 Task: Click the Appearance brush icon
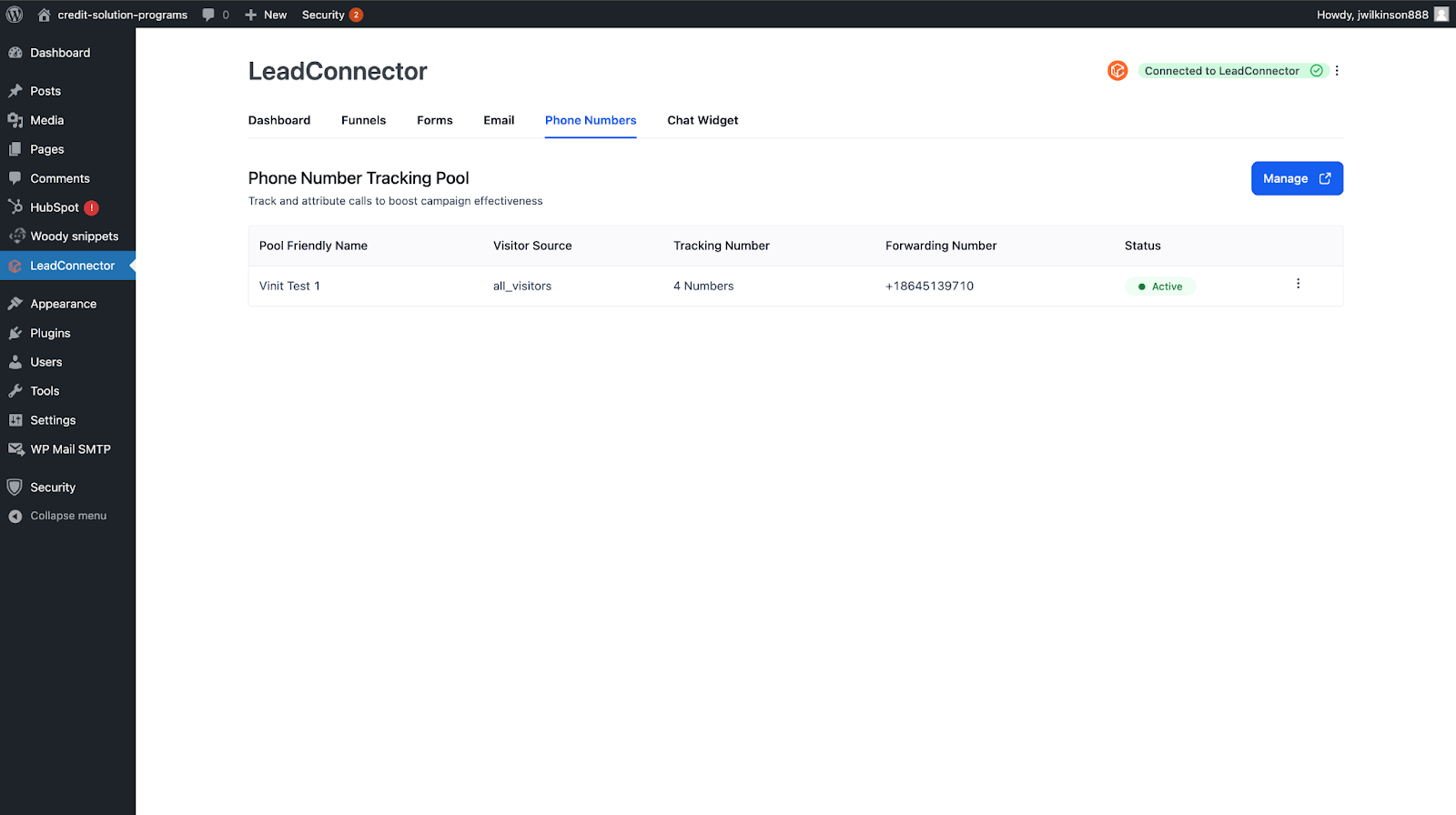tap(15, 304)
